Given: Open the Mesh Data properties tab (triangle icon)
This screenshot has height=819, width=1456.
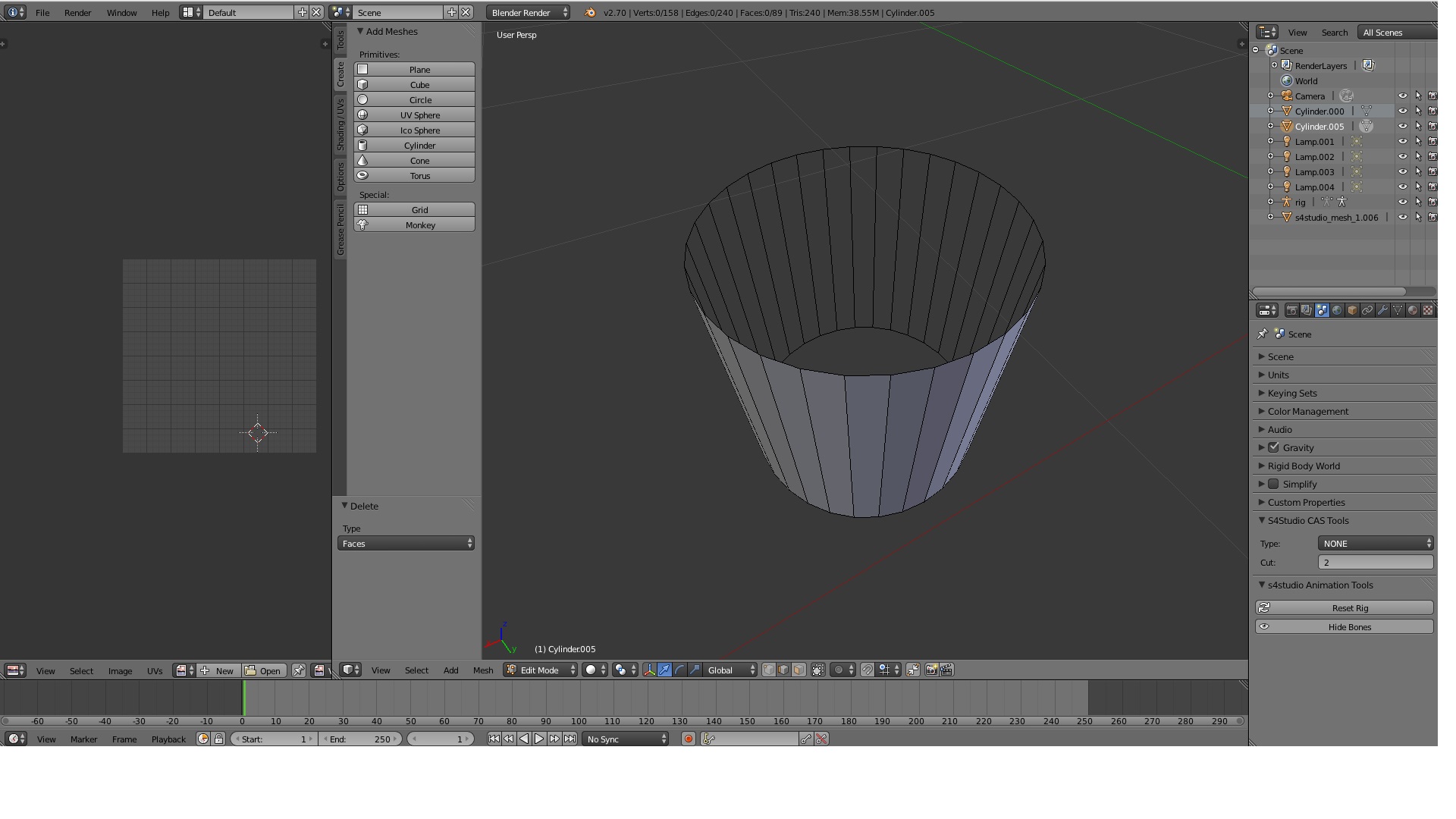Looking at the screenshot, I should point(1398,310).
